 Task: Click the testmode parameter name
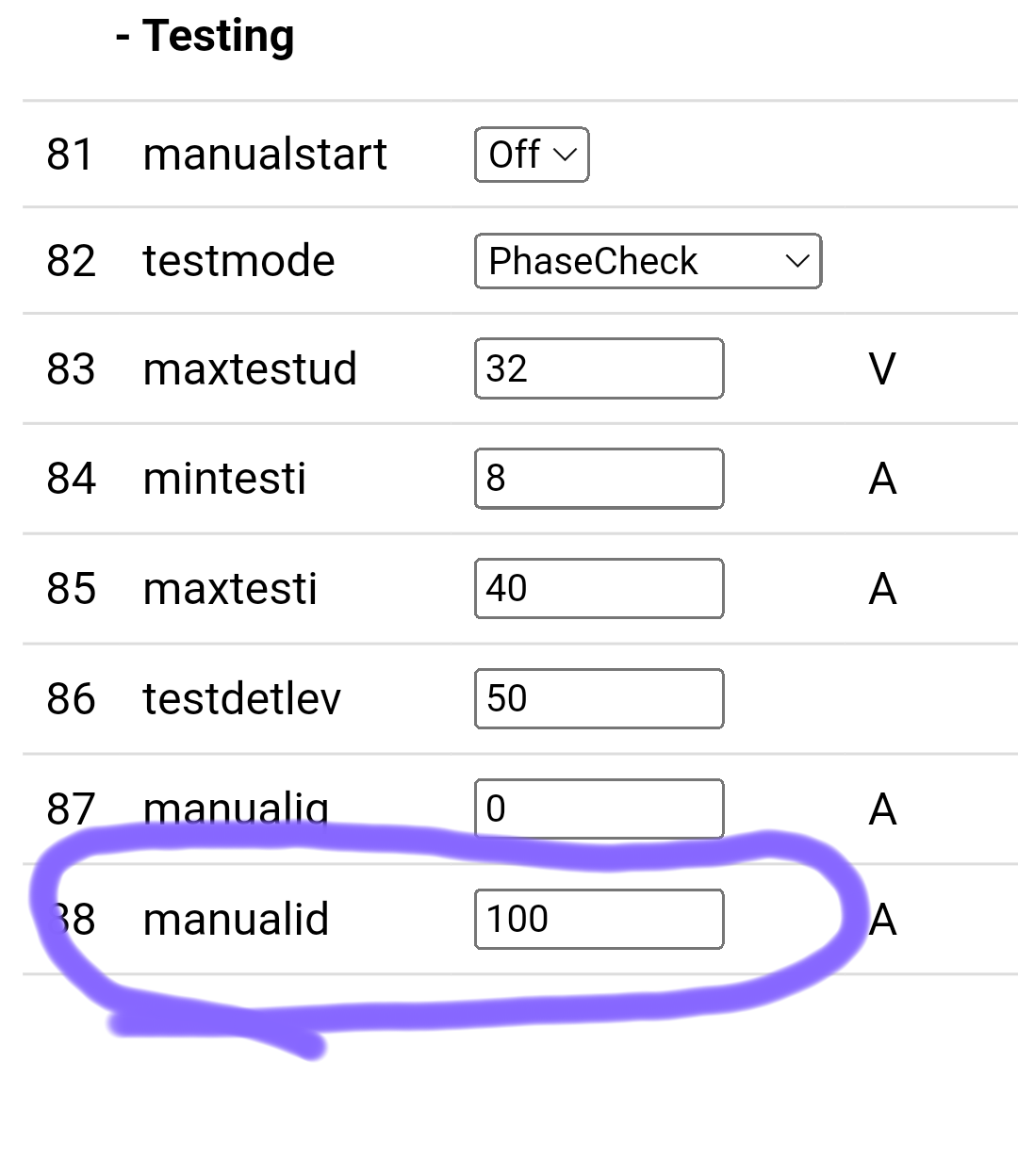pyautogui.click(x=238, y=261)
